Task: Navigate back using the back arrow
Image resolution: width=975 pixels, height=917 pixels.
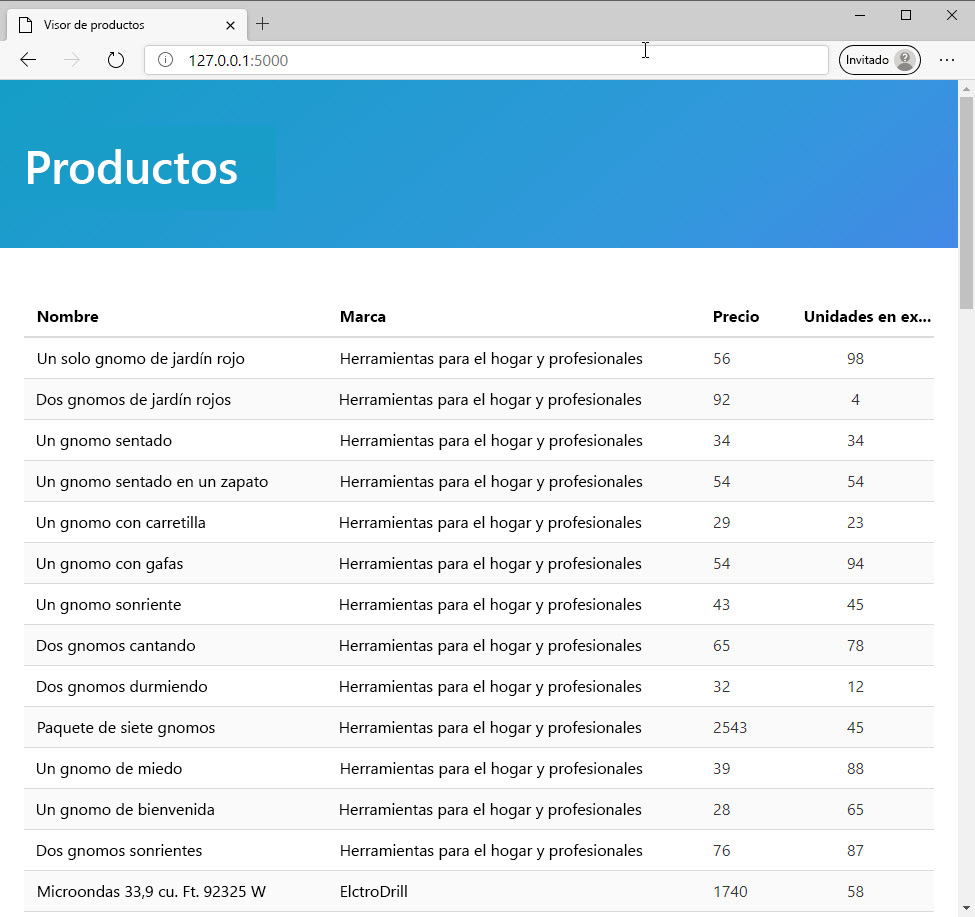Action: 28,59
